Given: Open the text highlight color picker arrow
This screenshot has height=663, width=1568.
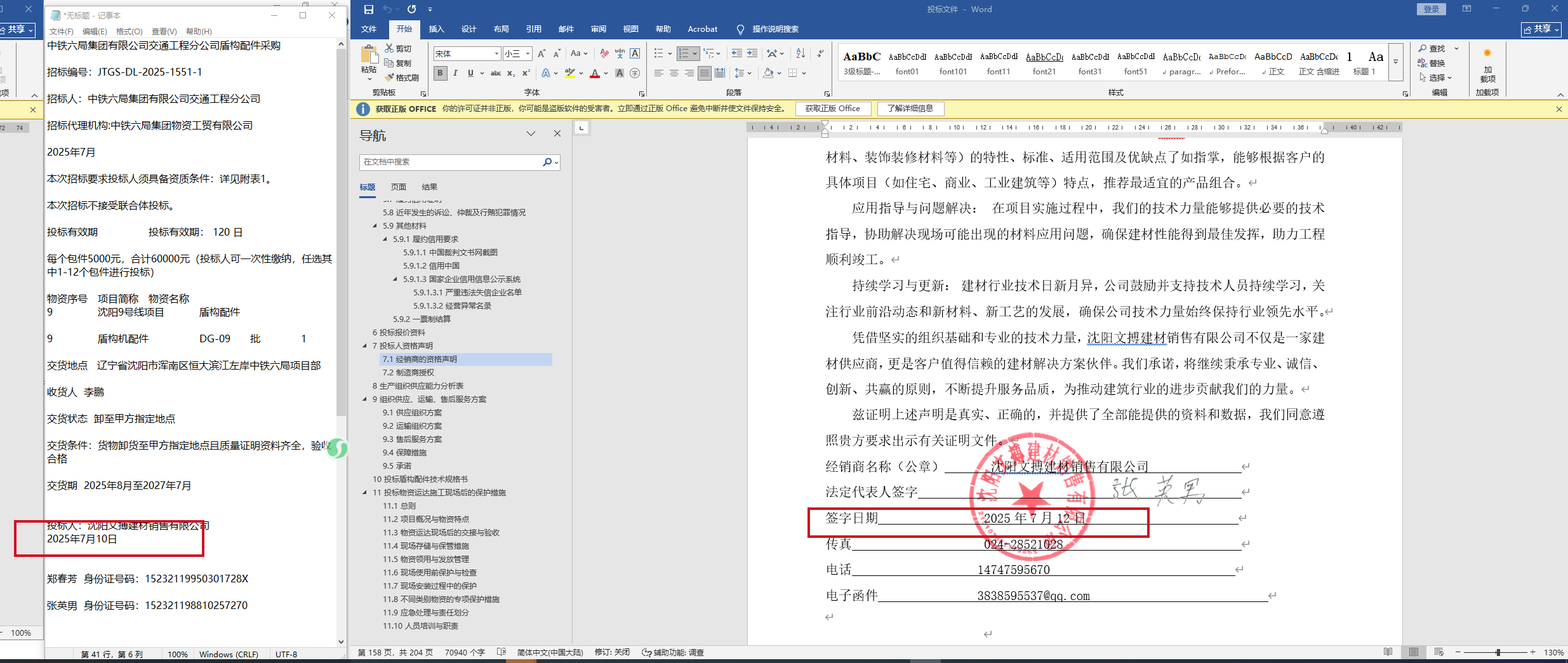Looking at the screenshot, I should click(x=581, y=73).
